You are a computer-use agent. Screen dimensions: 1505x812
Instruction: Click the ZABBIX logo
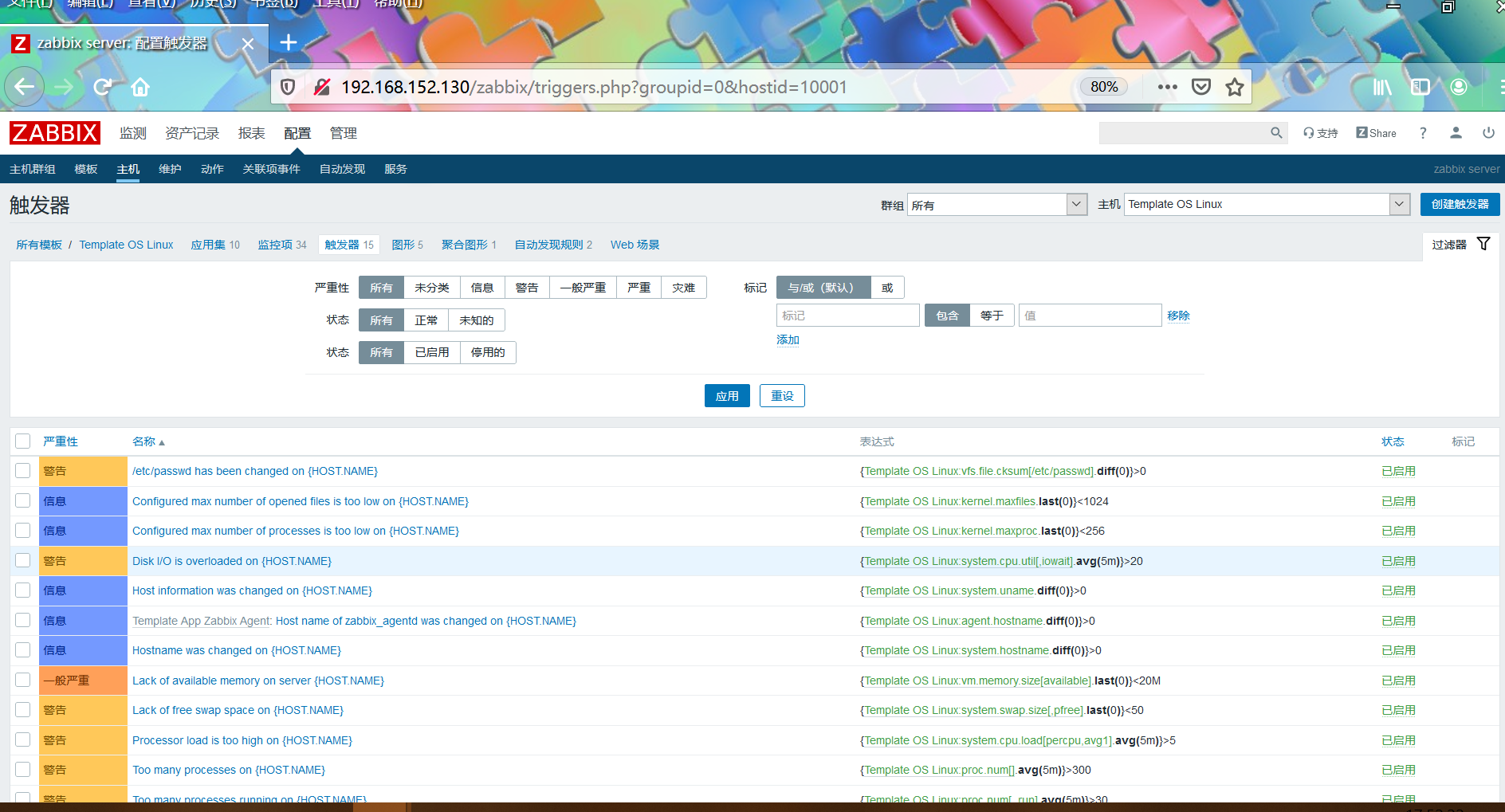tap(53, 132)
